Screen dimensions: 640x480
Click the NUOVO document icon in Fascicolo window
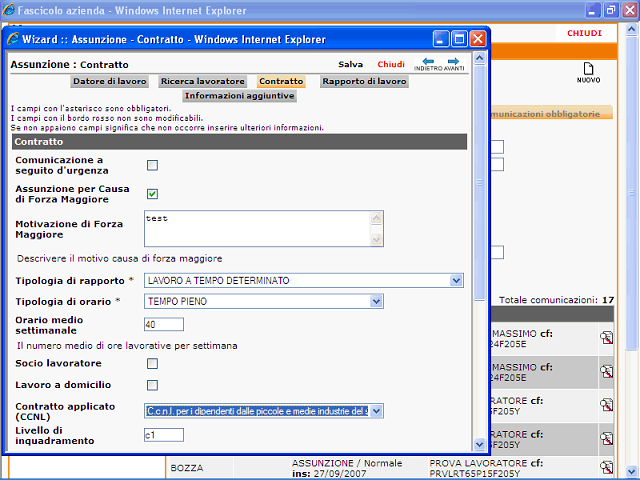[x=588, y=73]
